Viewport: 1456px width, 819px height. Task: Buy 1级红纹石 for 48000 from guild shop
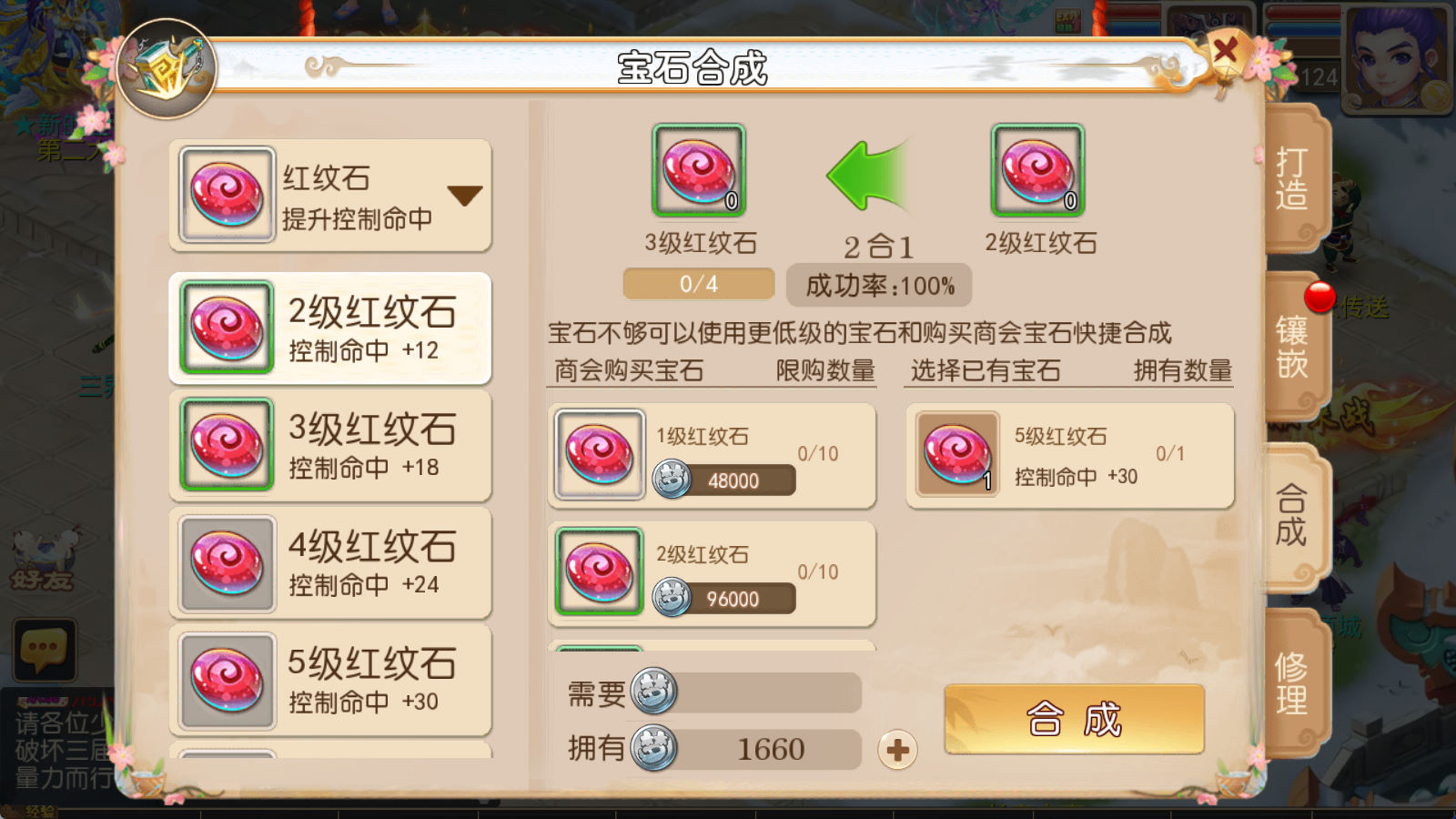[x=712, y=455]
